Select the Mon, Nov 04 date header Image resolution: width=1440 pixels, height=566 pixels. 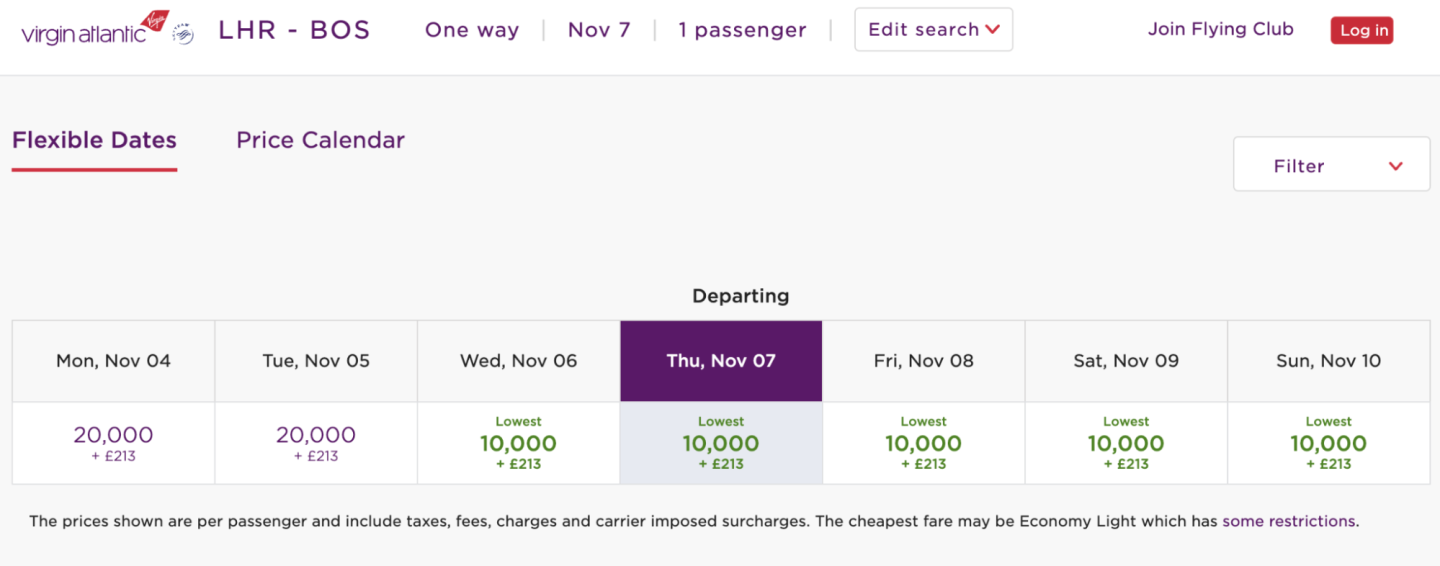tap(113, 361)
